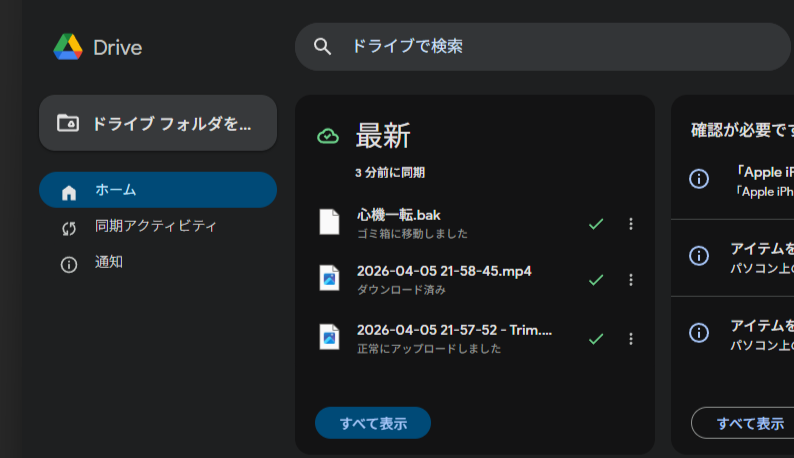Click the blue すべて表示 button under 最新
Viewport: 794px width, 458px height.
[373, 423]
